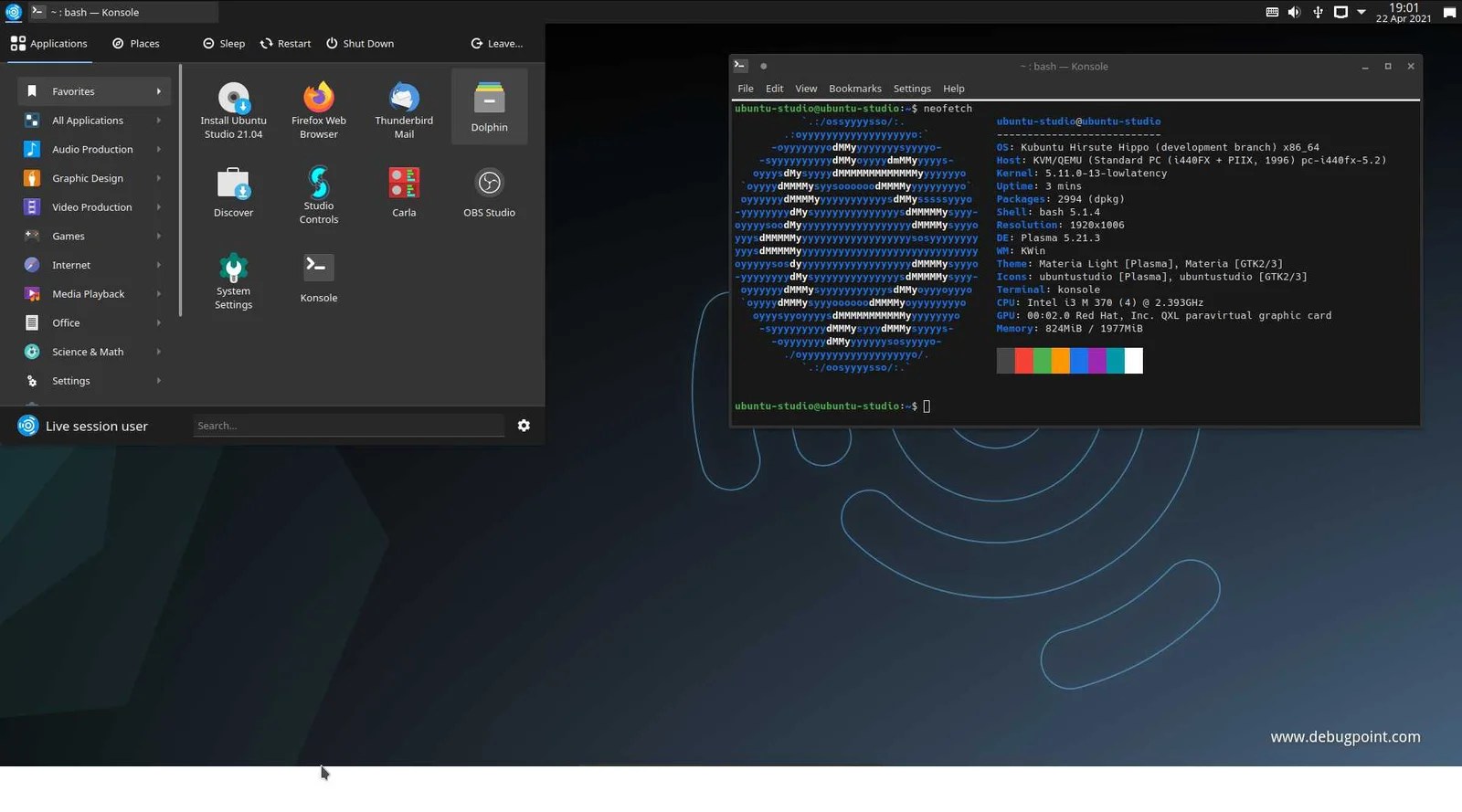Click the display configuration tray icon
Viewport: 1462px width, 812px height.
pyautogui.click(x=1340, y=12)
